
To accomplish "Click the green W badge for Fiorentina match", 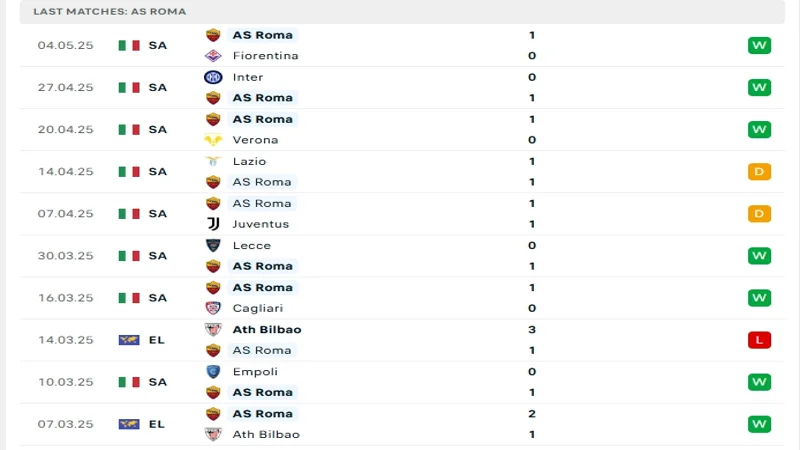I will (x=759, y=45).
